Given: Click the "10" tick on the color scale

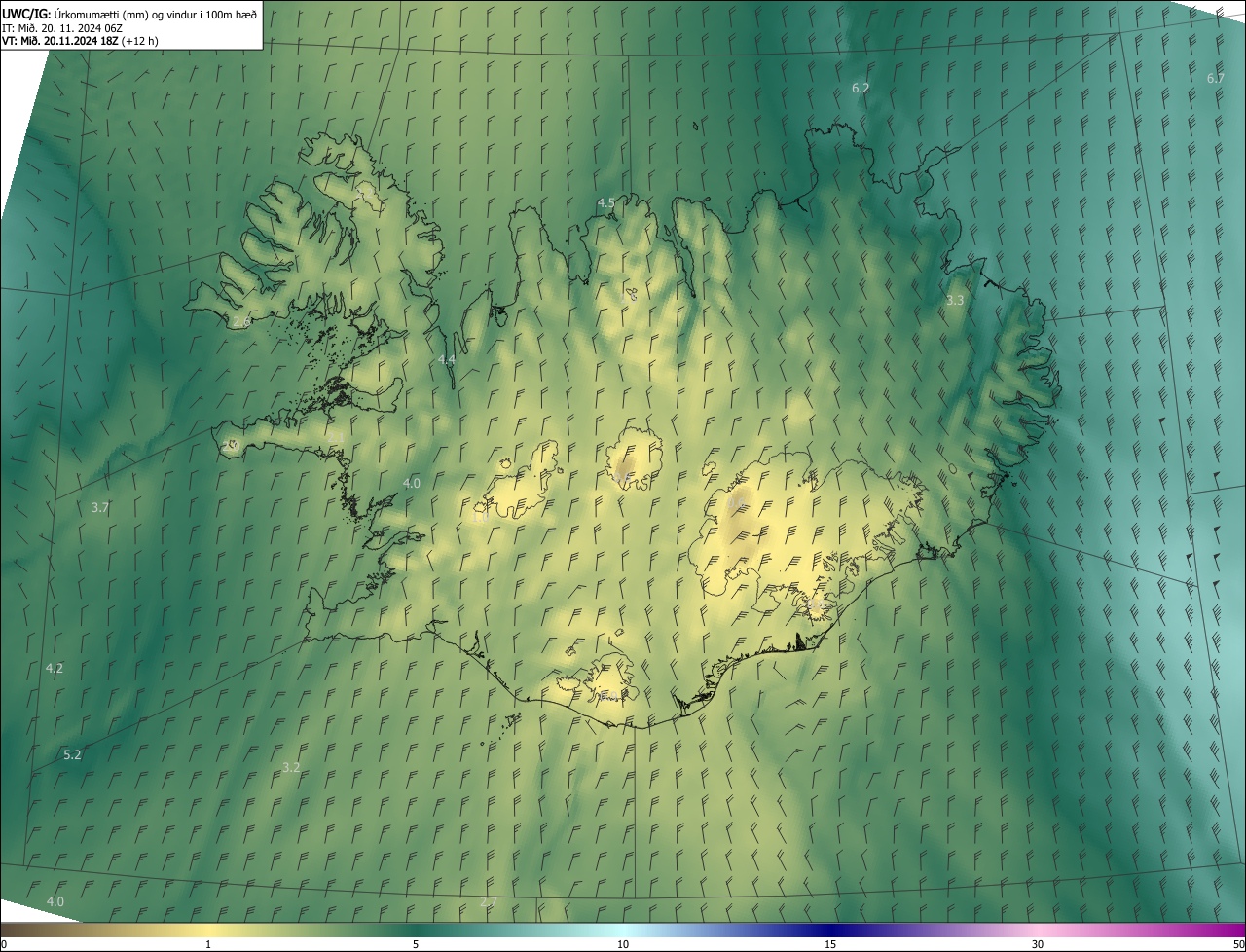Looking at the screenshot, I should click(623, 944).
